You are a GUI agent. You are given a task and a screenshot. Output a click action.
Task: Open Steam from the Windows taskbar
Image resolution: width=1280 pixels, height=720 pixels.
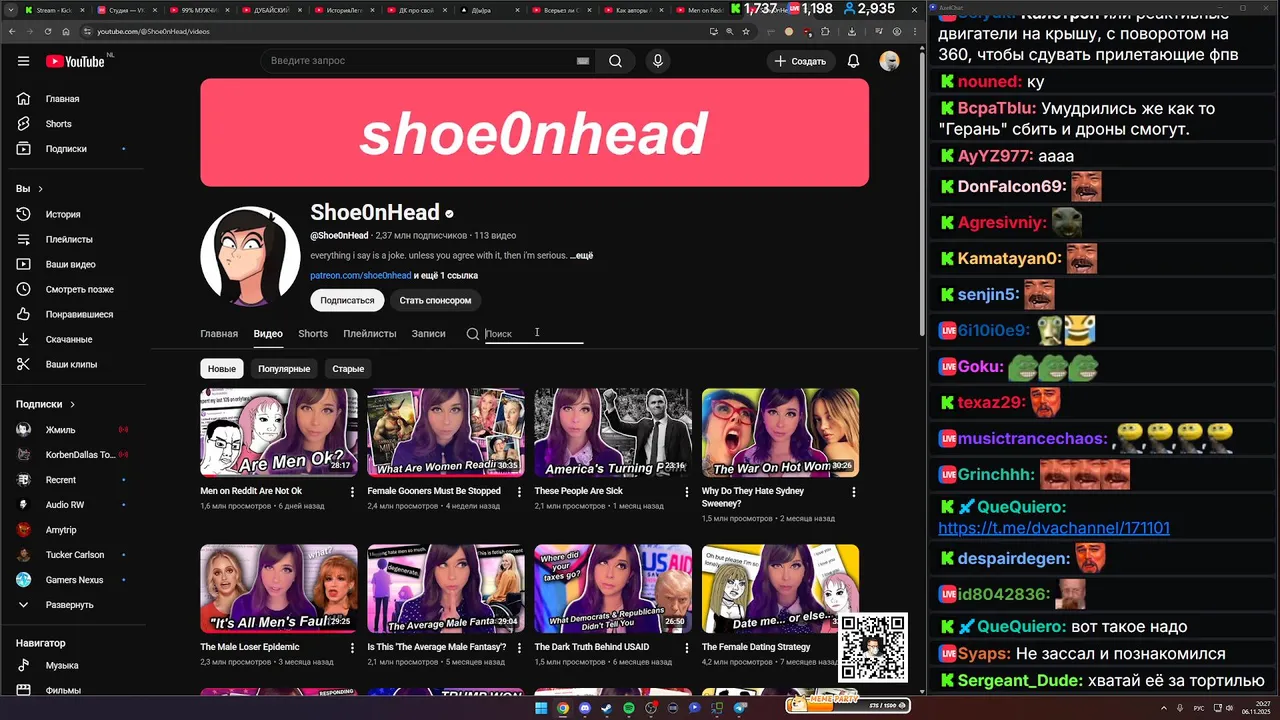(607, 708)
